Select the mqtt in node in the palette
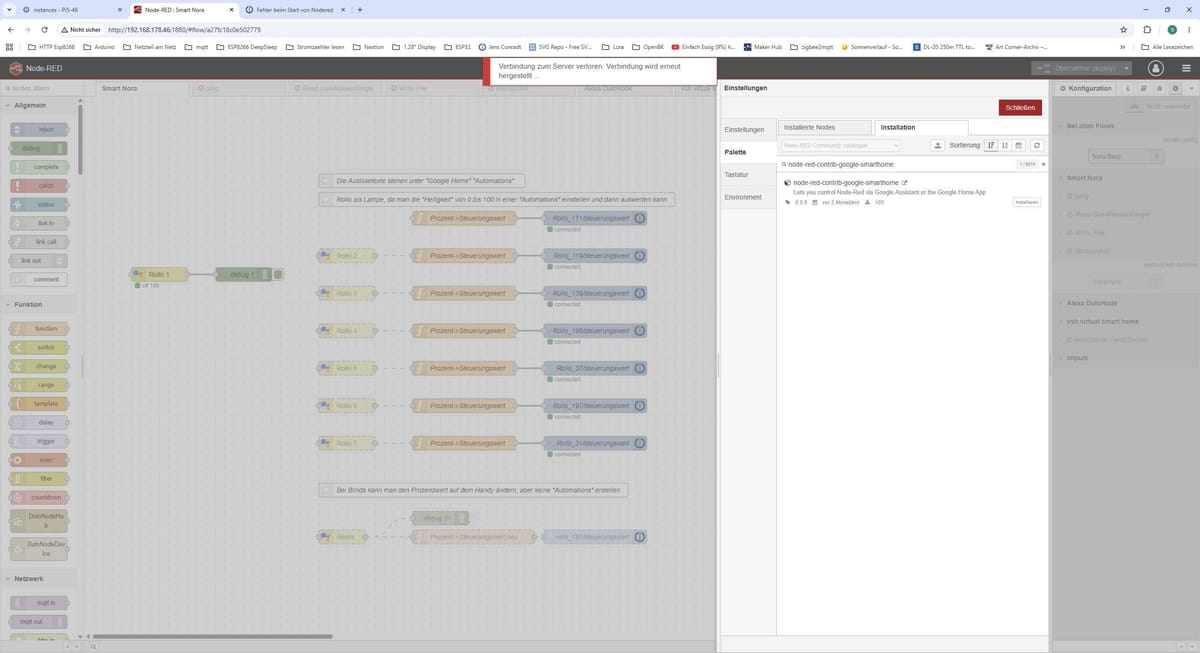 pyautogui.click(x=39, y=603)
